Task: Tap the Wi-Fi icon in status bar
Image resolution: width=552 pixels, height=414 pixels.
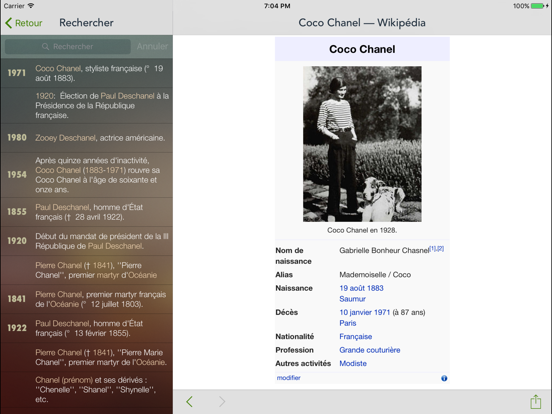Action: point(31,6)
